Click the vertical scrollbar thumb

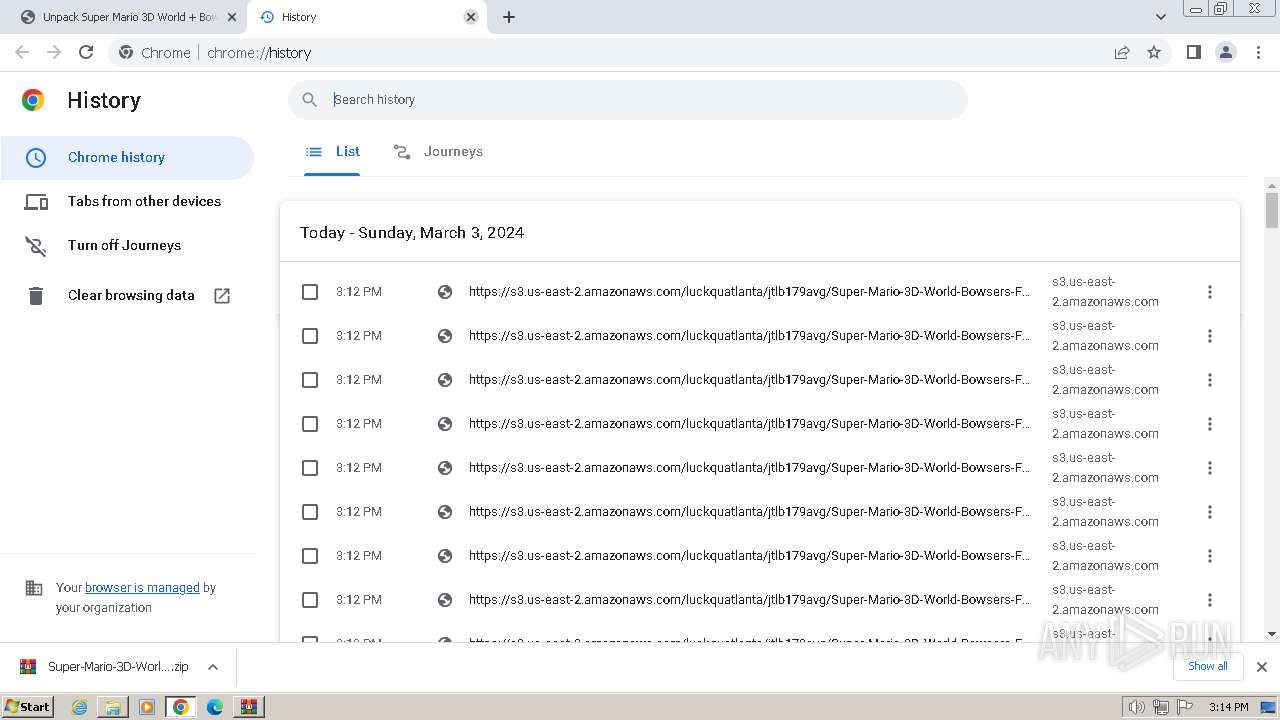click(1272, 210)
